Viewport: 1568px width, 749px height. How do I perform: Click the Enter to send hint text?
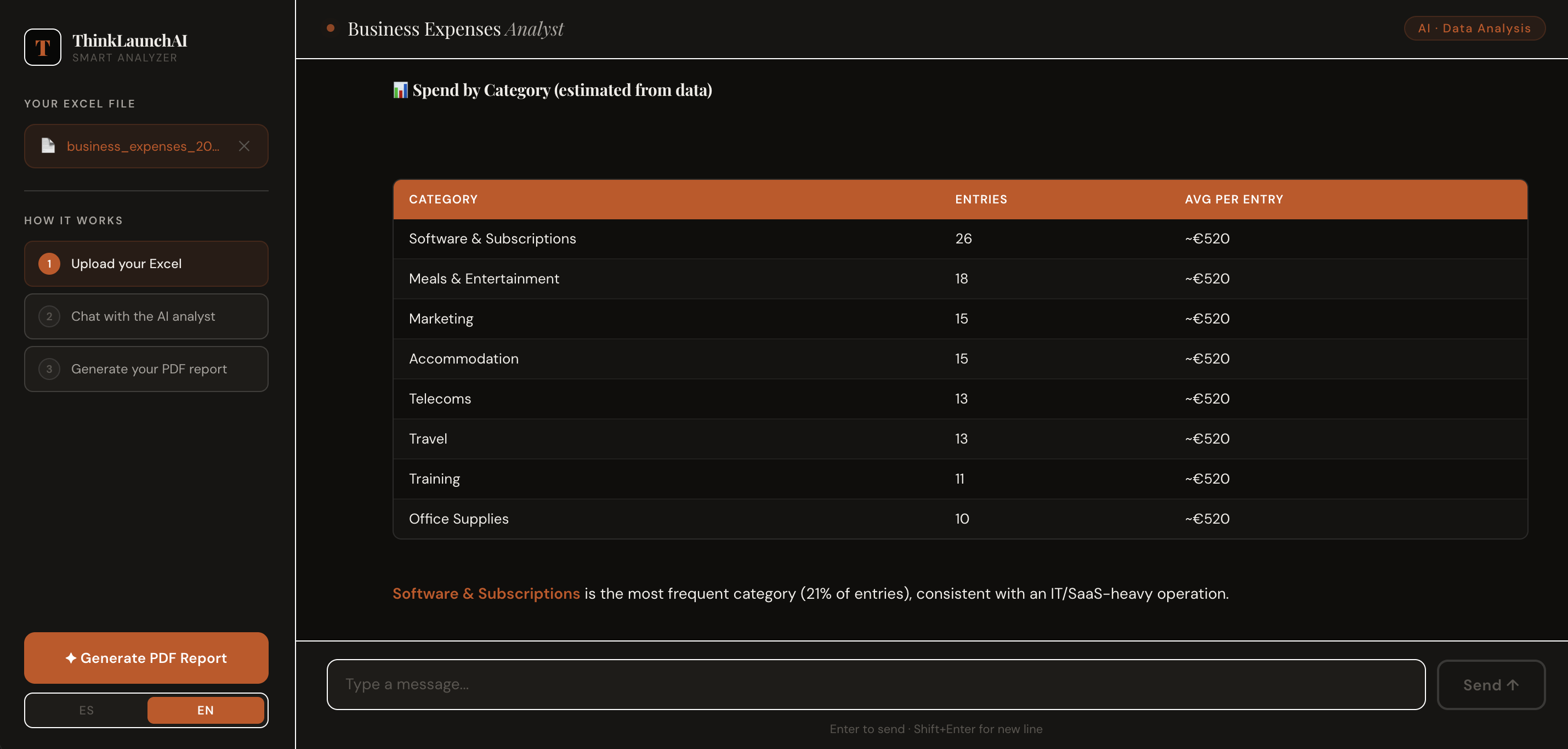point(935,729)
